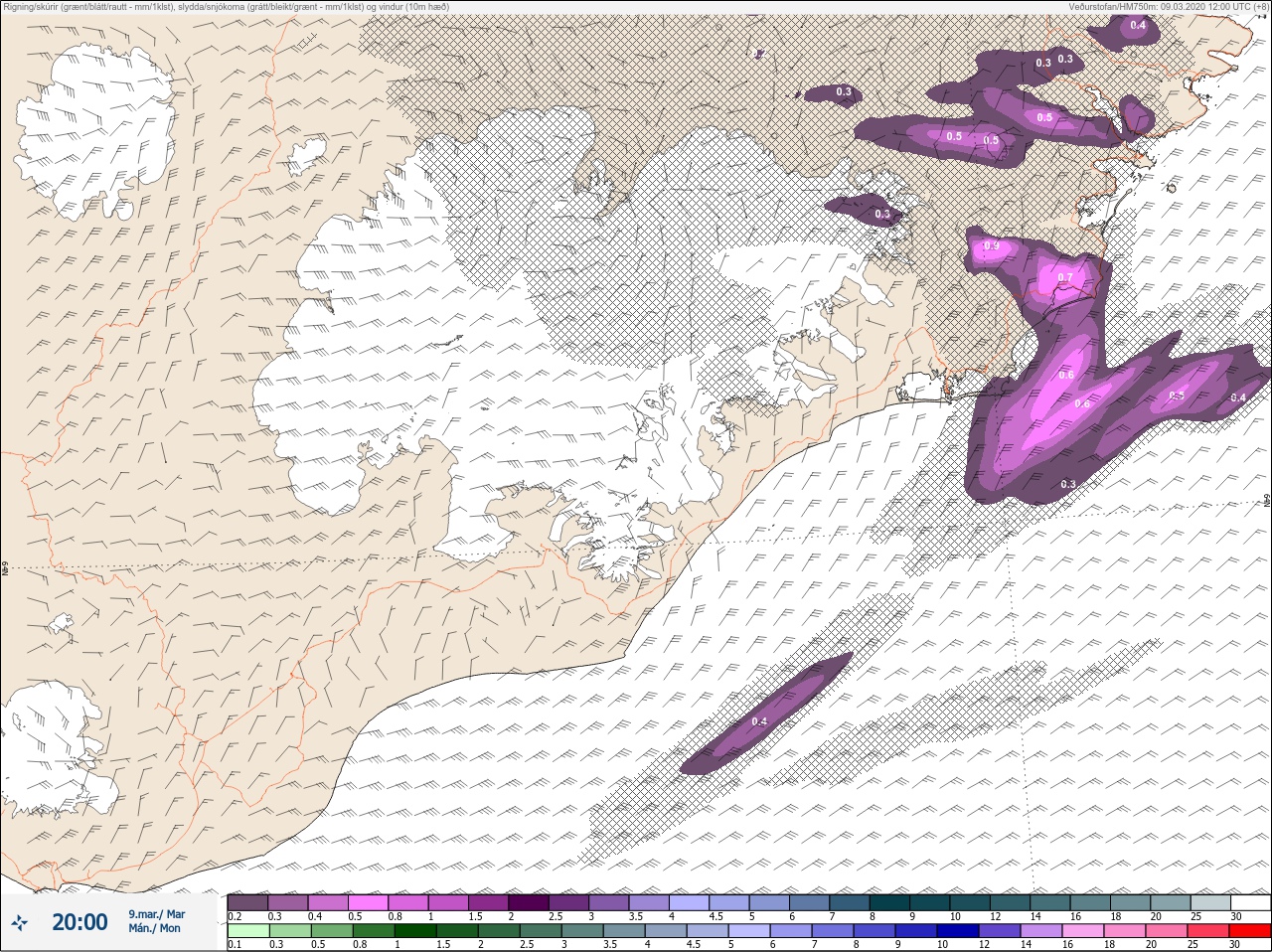This screenshot has width=1272, height=952.
Task: Pick the pale grey upper-row swatch labeled 25
Action: (1212, 902)
